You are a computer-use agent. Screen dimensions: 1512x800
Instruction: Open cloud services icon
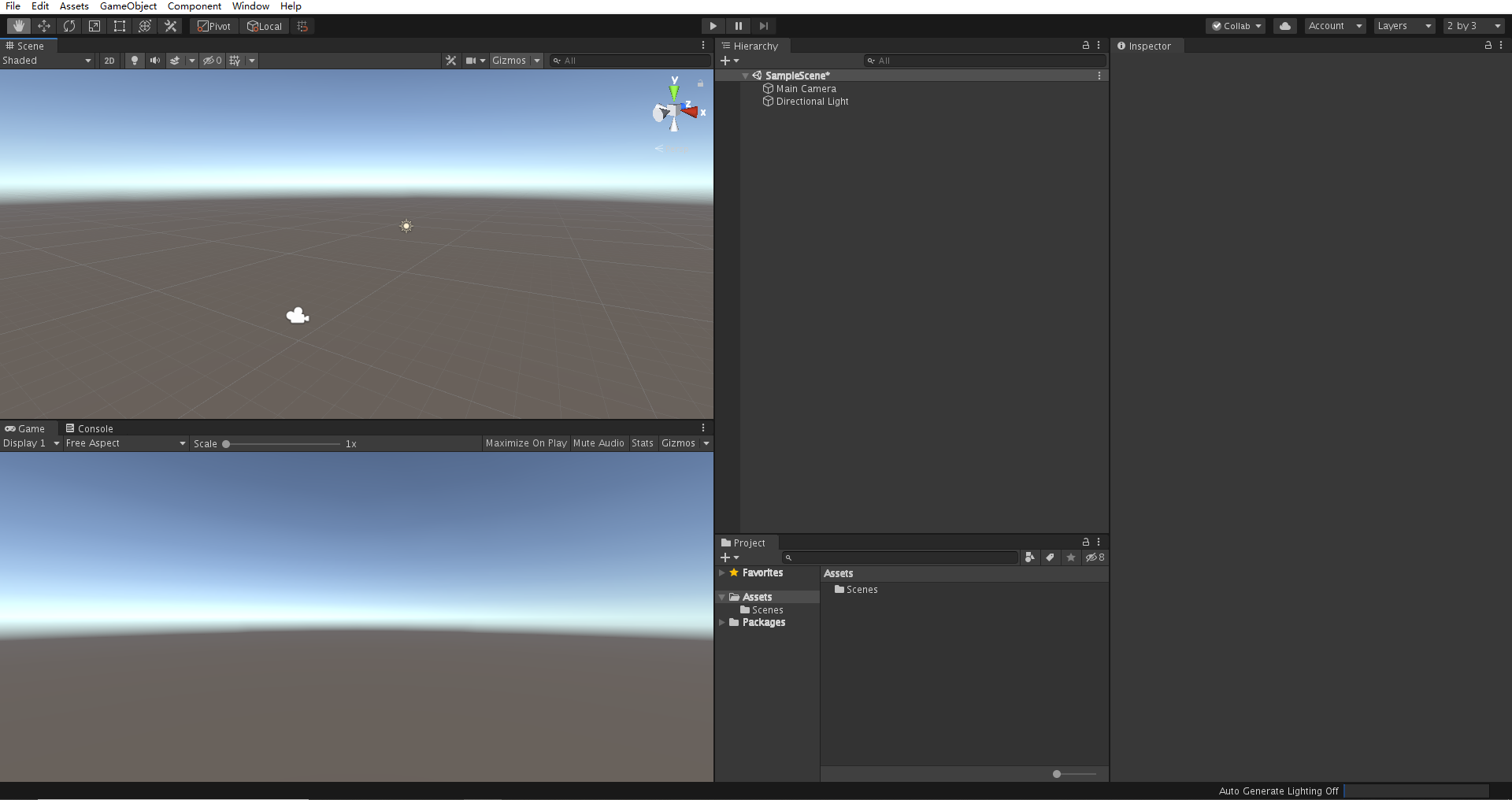(1285, 26)
